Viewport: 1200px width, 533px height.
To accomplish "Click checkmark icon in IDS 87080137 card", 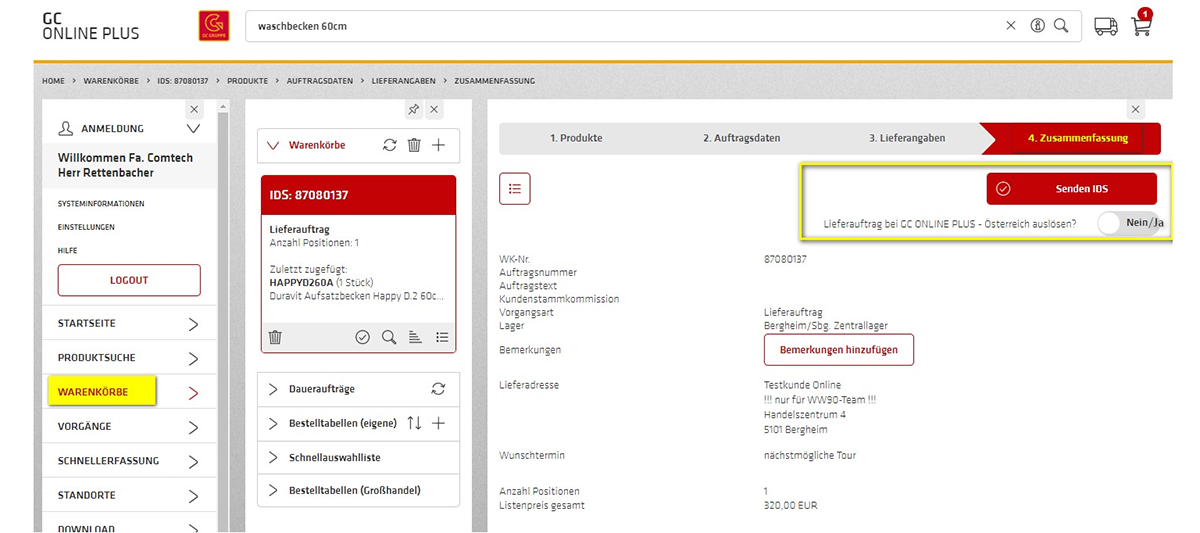I will (362, 338).
